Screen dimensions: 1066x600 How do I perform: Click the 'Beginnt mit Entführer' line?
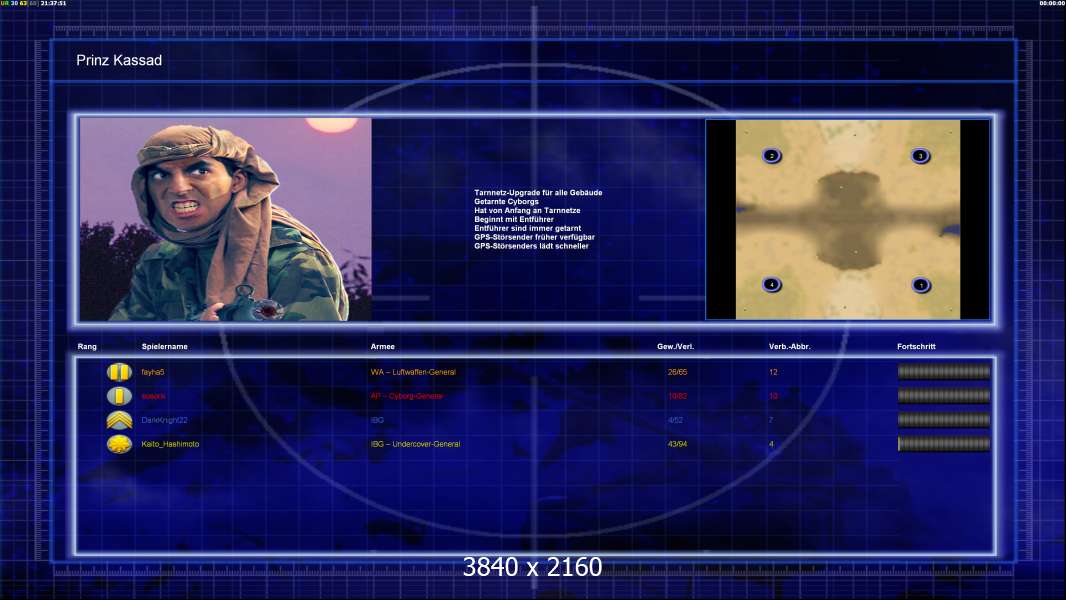(x=513, y=219)
